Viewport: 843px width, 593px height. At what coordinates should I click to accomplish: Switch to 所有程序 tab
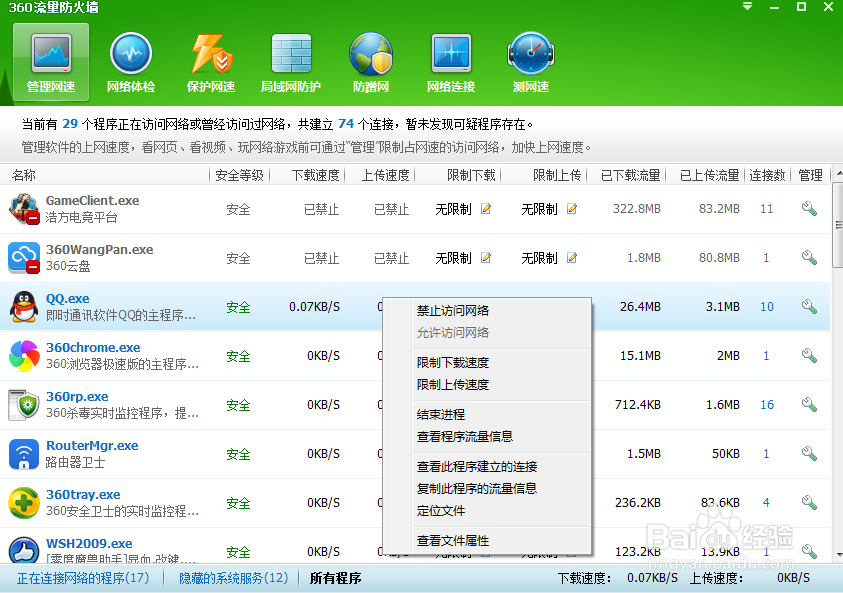[335, 578]
